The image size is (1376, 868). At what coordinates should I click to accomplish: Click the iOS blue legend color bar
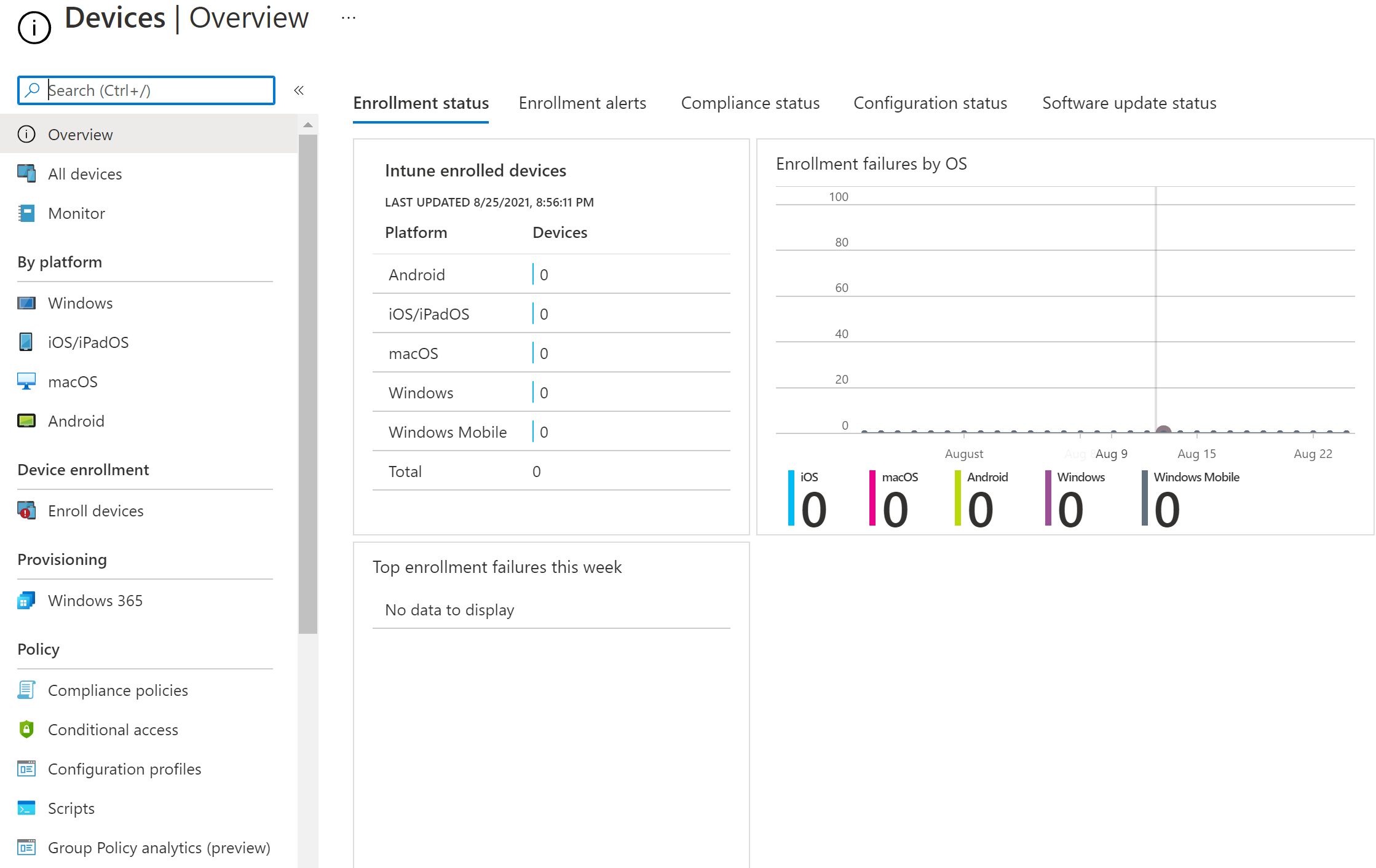[791, 498]
